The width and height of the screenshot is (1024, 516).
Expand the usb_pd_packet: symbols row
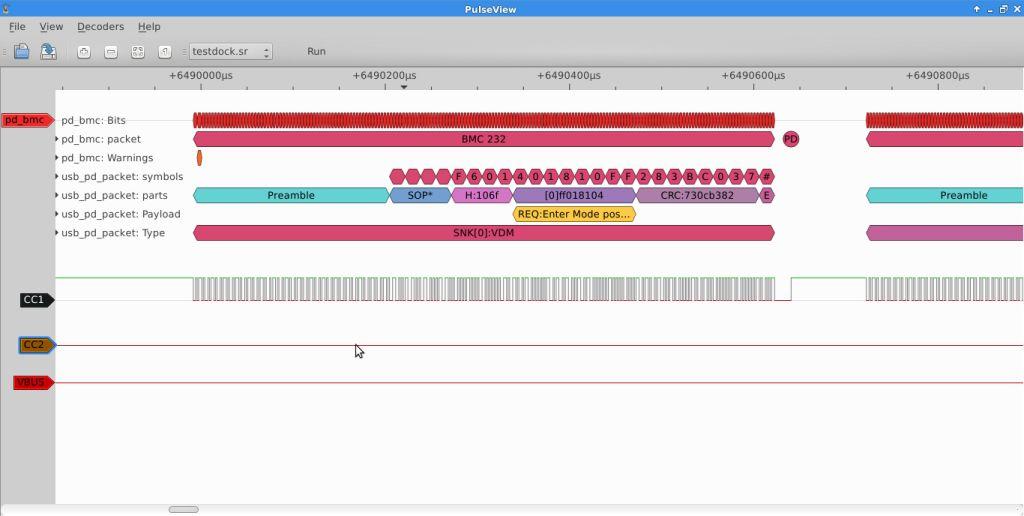pos(57,177)
